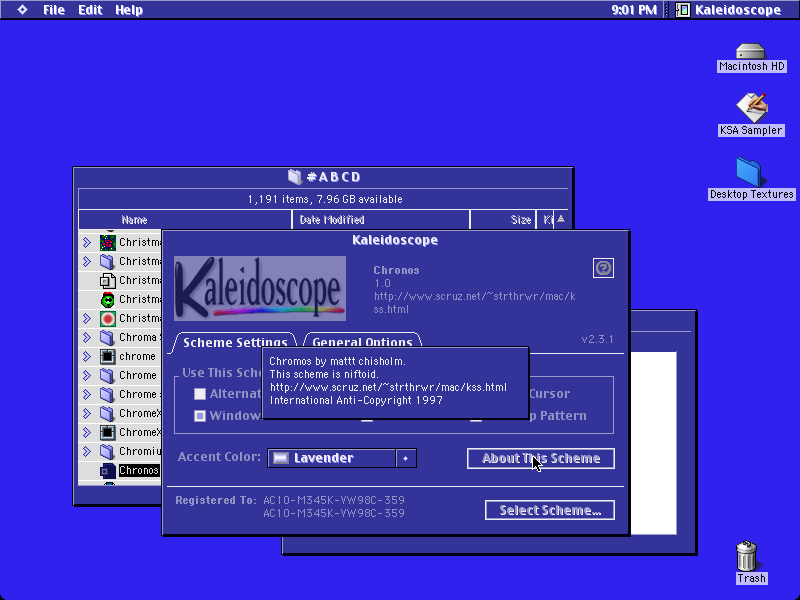The height and width of the screenshot is (600, 800).
Task: Click the Chronos scheme file icon
Action: click(x=108, y=470)
